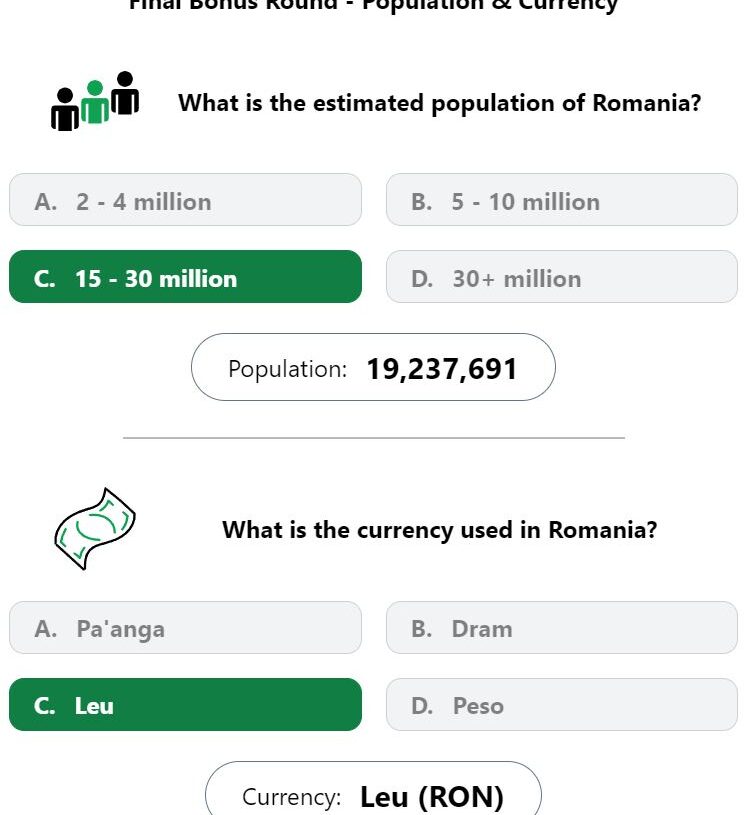Select answer B, 5 - 10 million
The height and width of the screenshot is (815, 752).
(562, 200)
